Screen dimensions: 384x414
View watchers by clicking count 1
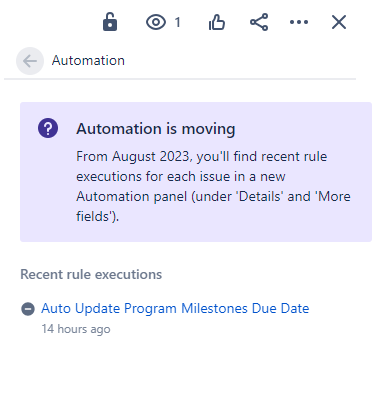(178, 22)
